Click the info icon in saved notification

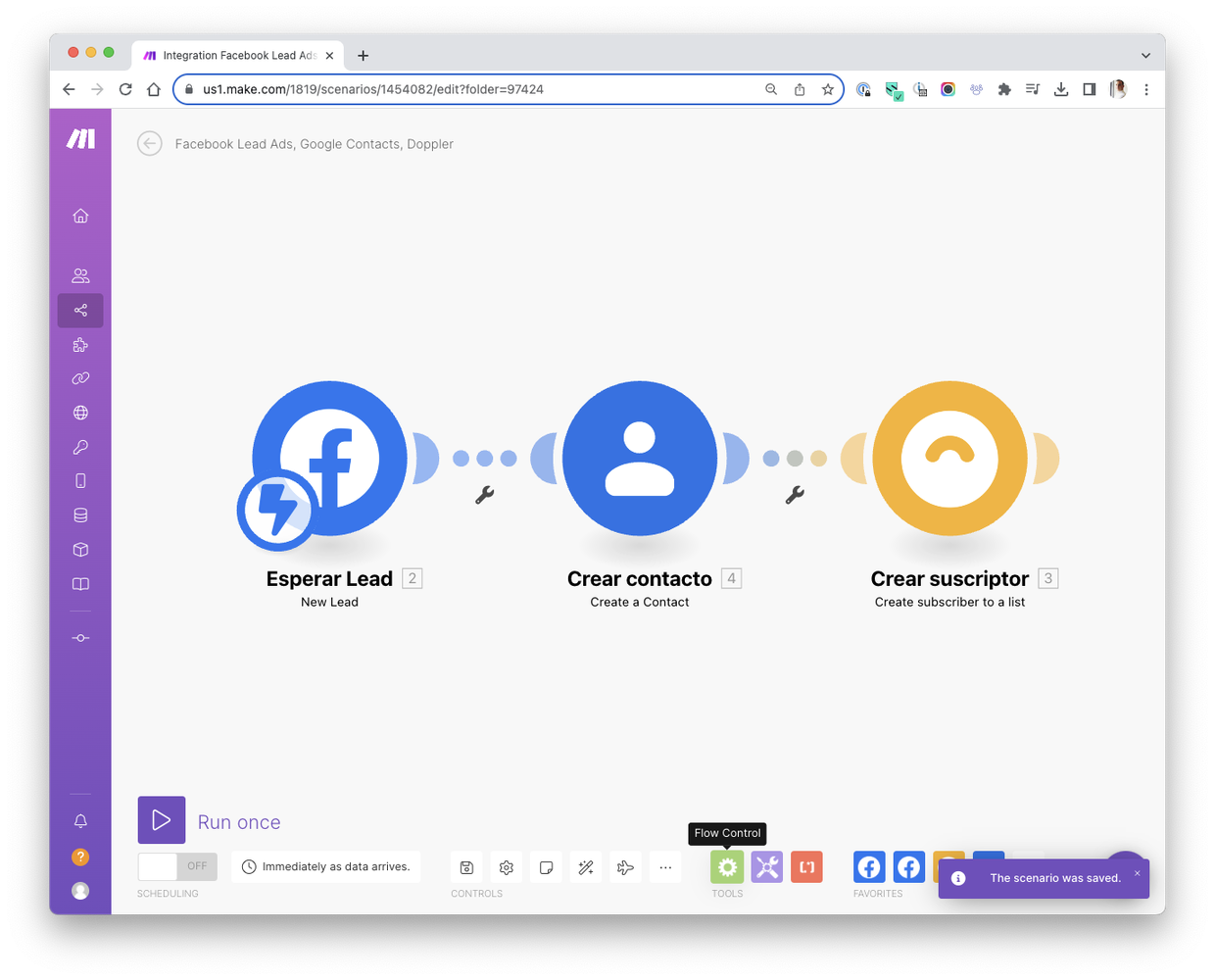click(x=958, y=878)
